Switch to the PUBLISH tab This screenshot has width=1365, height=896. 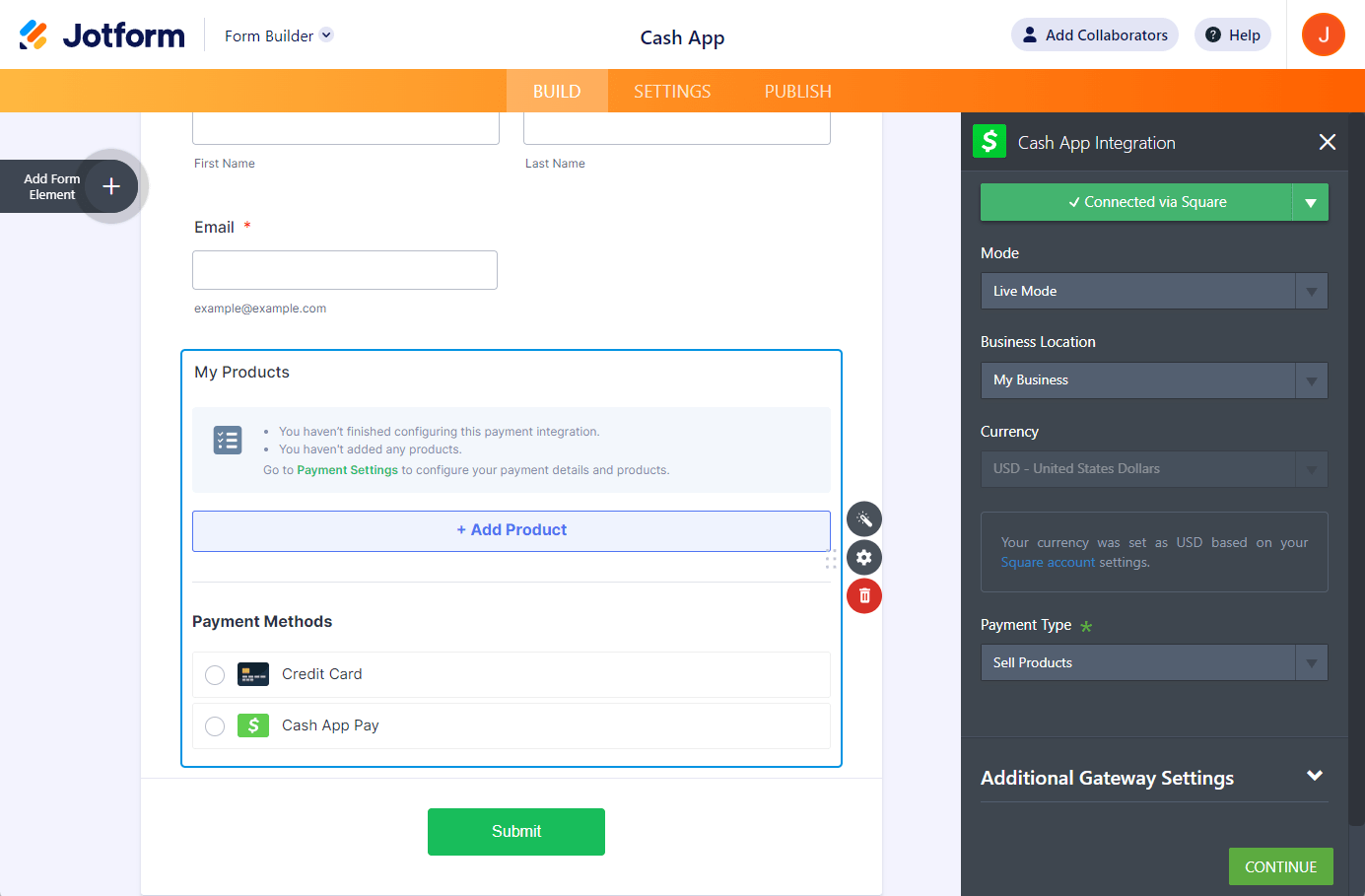tap(798, 91)
